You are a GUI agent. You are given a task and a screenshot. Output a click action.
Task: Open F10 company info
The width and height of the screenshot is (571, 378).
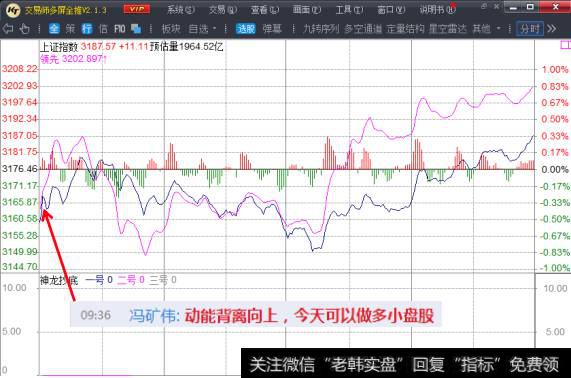119,29
